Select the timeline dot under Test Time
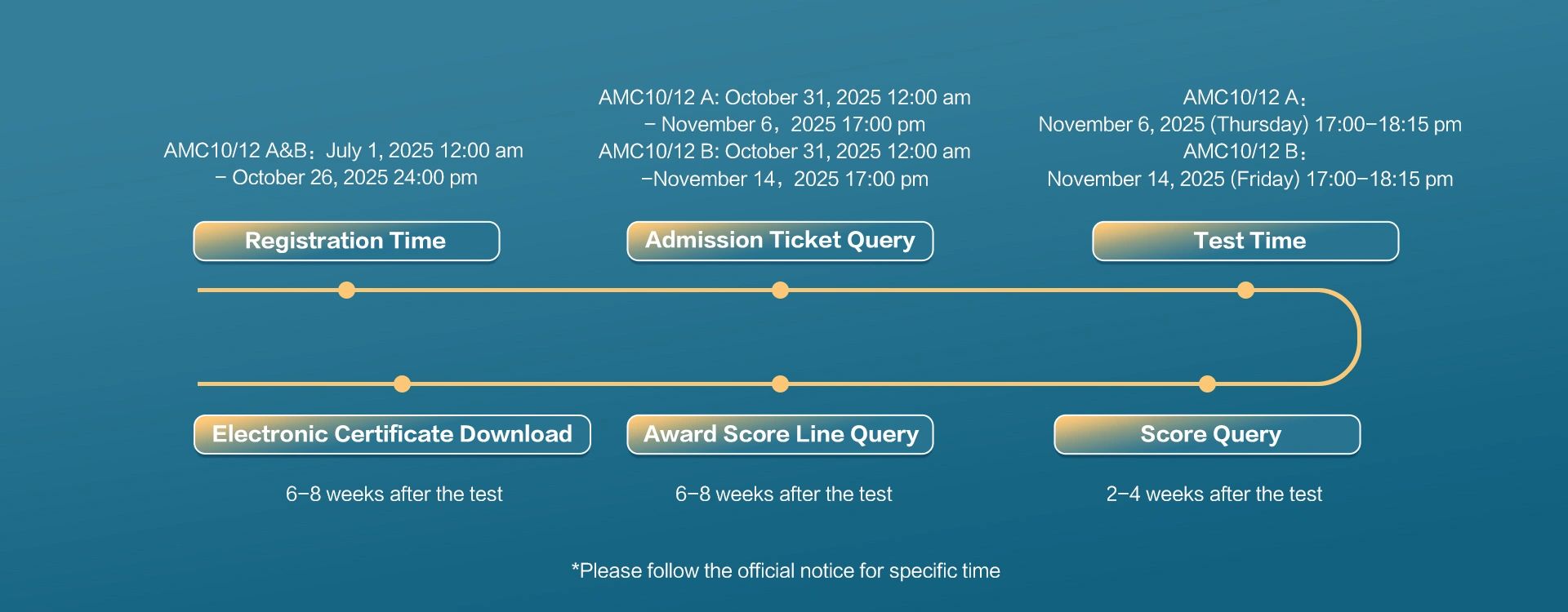 point(1245,290)
